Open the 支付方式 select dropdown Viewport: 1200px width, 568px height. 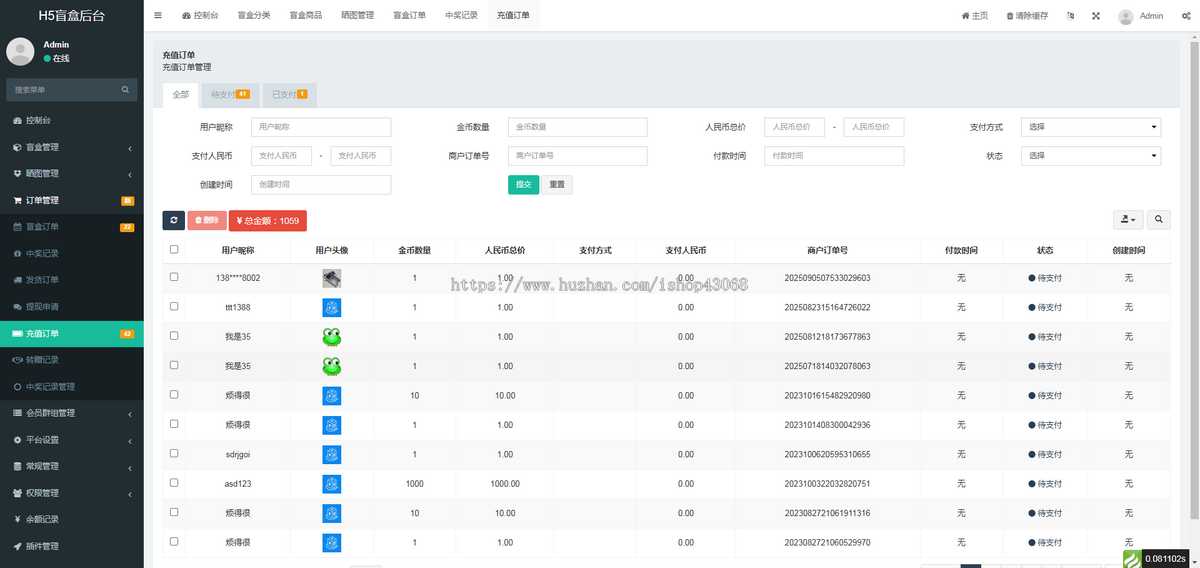coord(1091,127)
